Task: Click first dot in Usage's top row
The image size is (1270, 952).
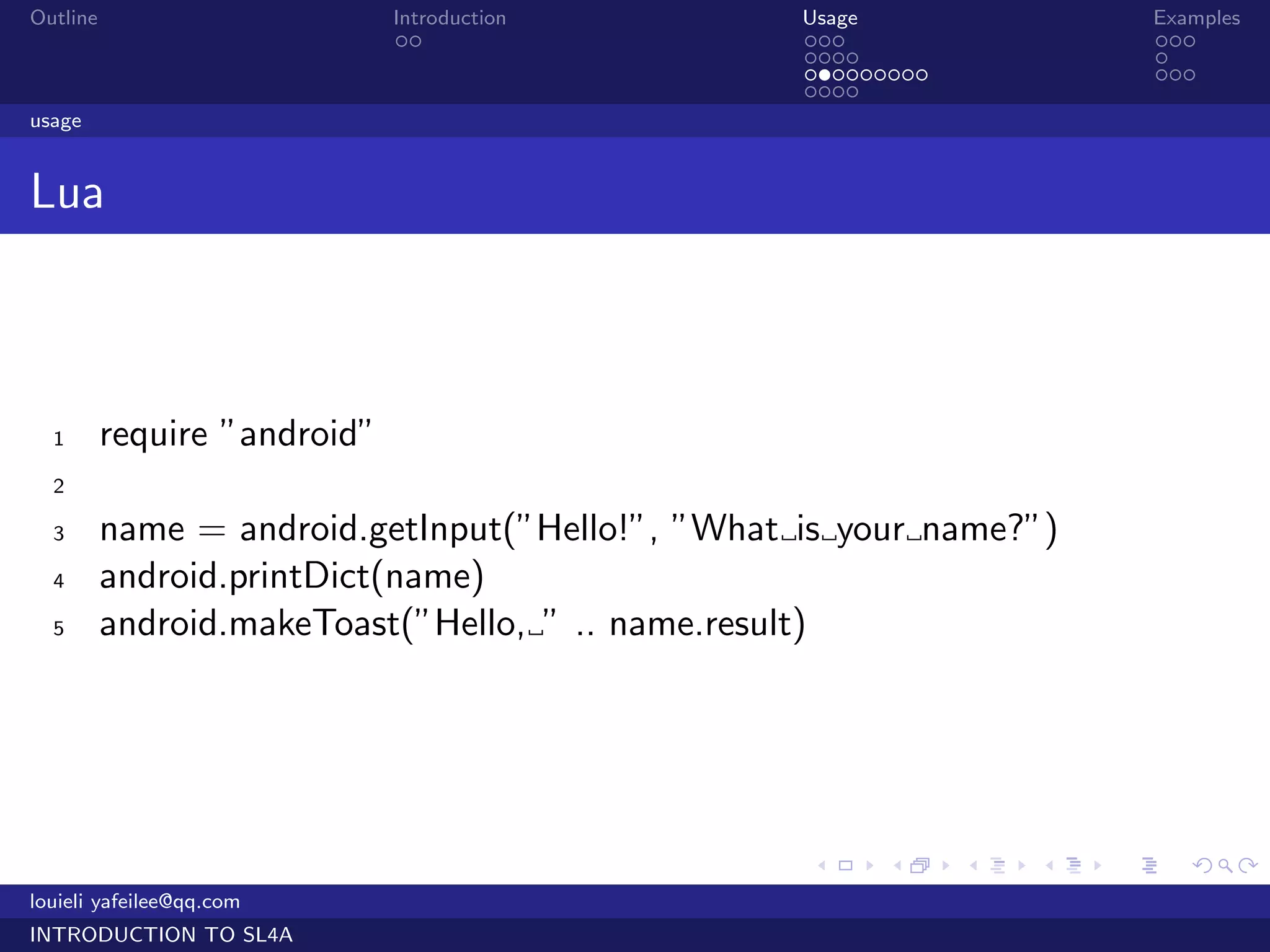Action: [810, 42]
